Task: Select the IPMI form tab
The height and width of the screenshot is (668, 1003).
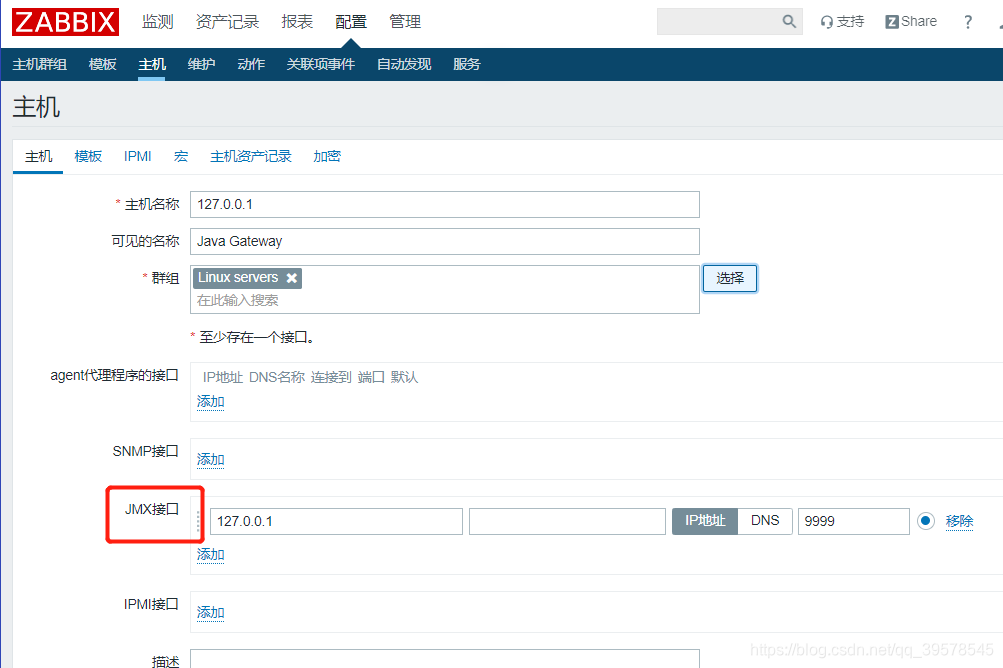Action: [x=138, y=156]
